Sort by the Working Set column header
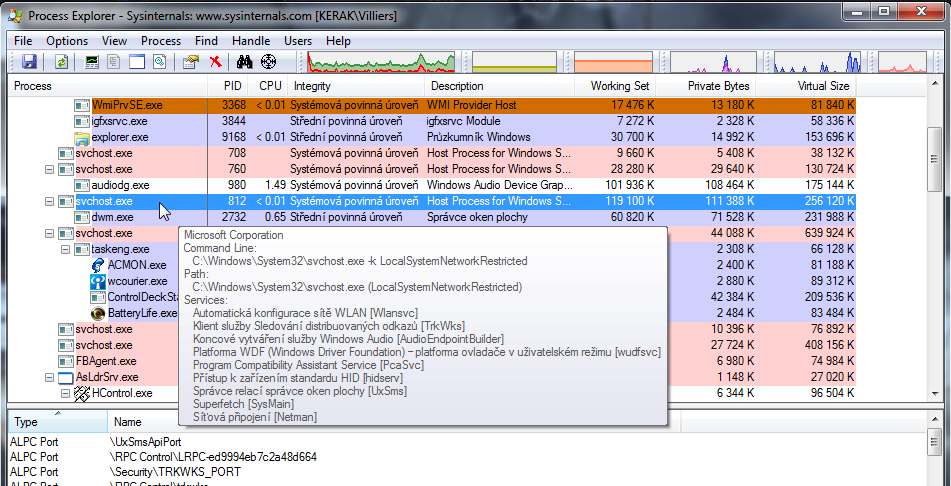Image resolution: width=951 pixels, height=486 pixels. coord(615,86)
